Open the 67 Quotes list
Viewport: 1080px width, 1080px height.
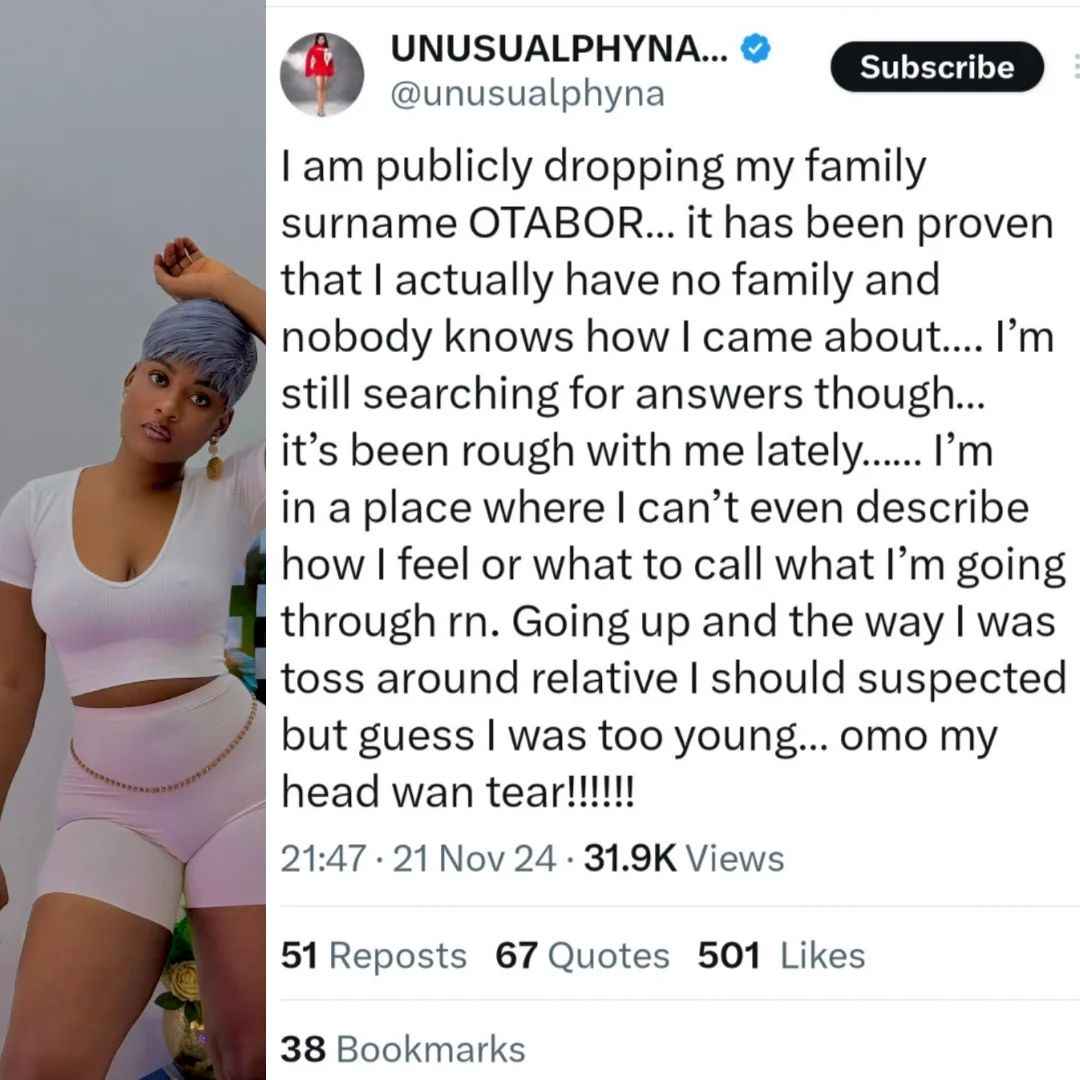pyautogui.click(x=583, y=956)
